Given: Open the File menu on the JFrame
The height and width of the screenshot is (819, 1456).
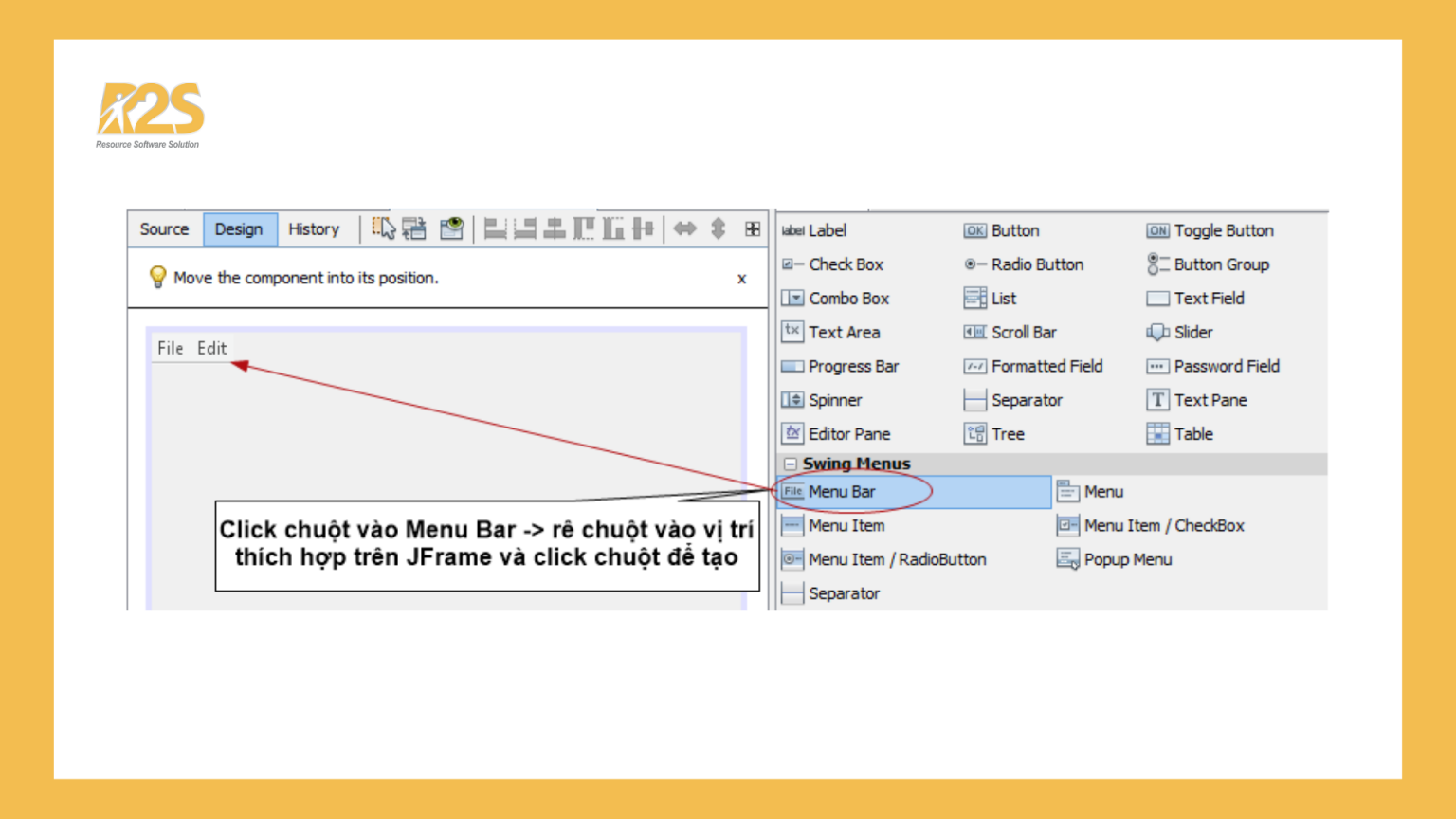Looking at the screenshot, I should (x=171, y=348).
